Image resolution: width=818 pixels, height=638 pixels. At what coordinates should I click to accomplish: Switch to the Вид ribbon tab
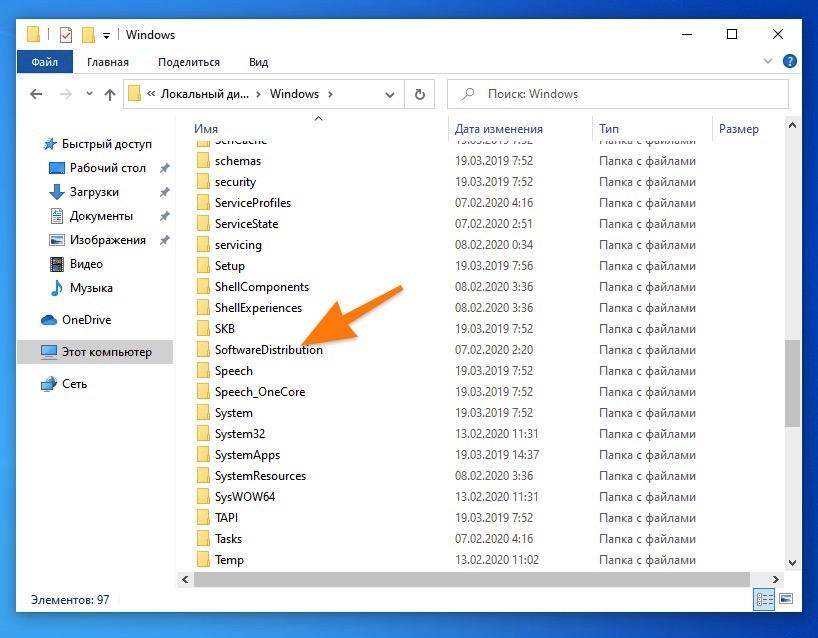tap(258, 62)
